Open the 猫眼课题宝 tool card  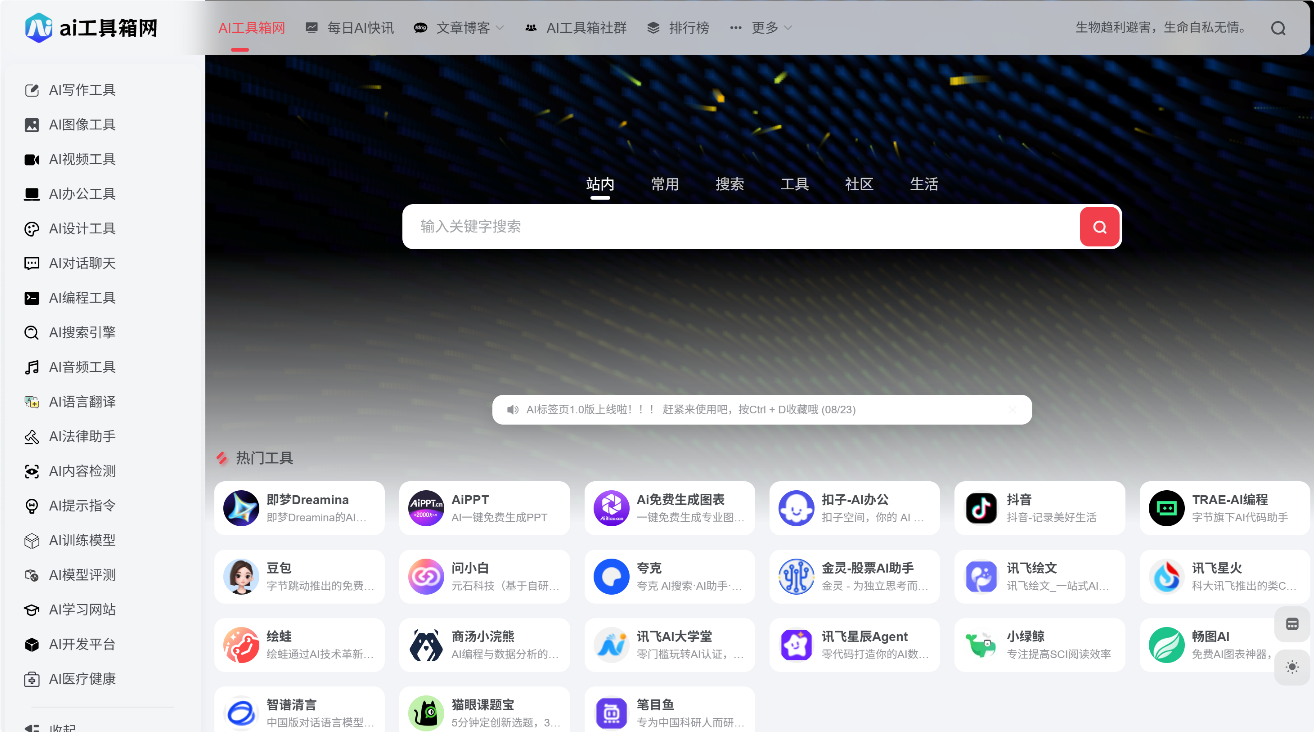click(484, 709)
